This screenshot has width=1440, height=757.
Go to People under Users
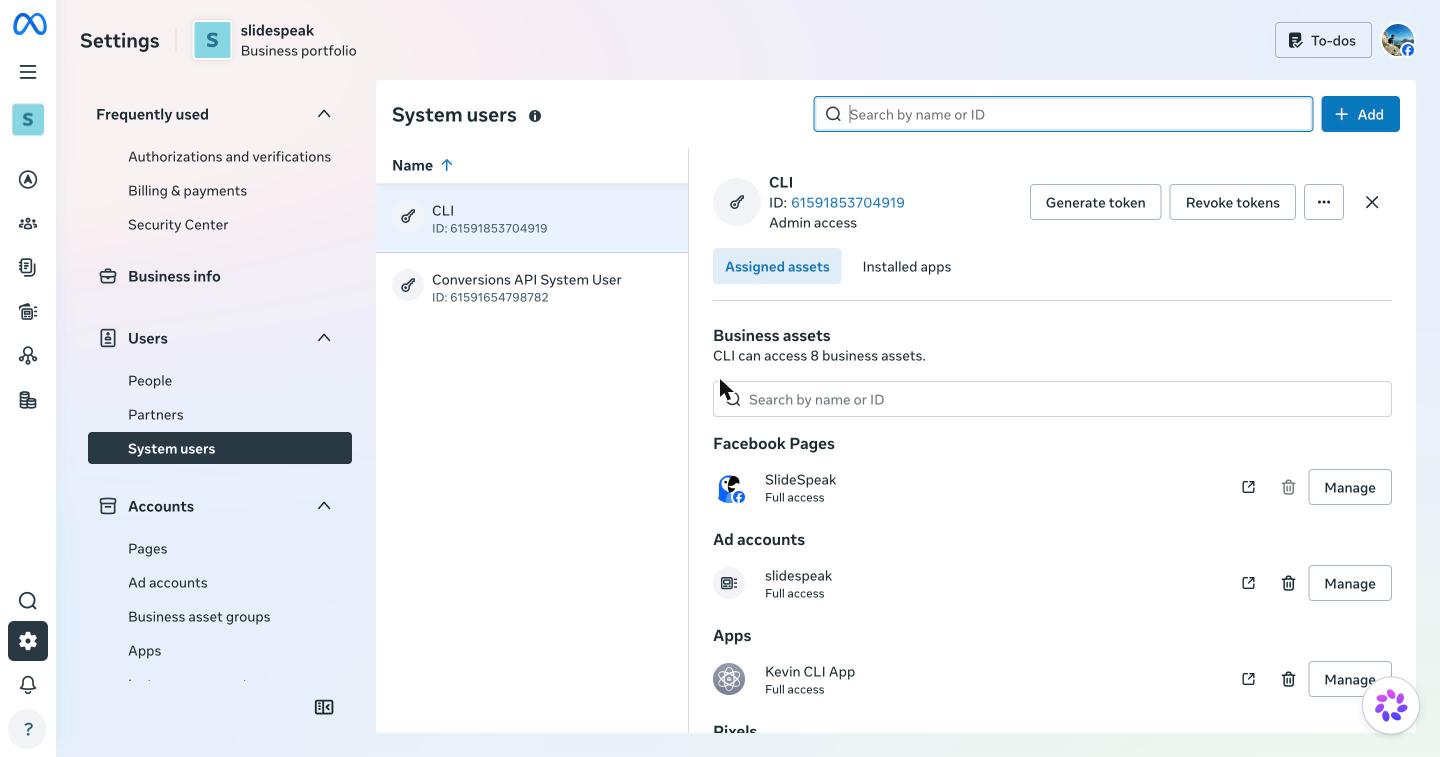[x=150, y=381]
